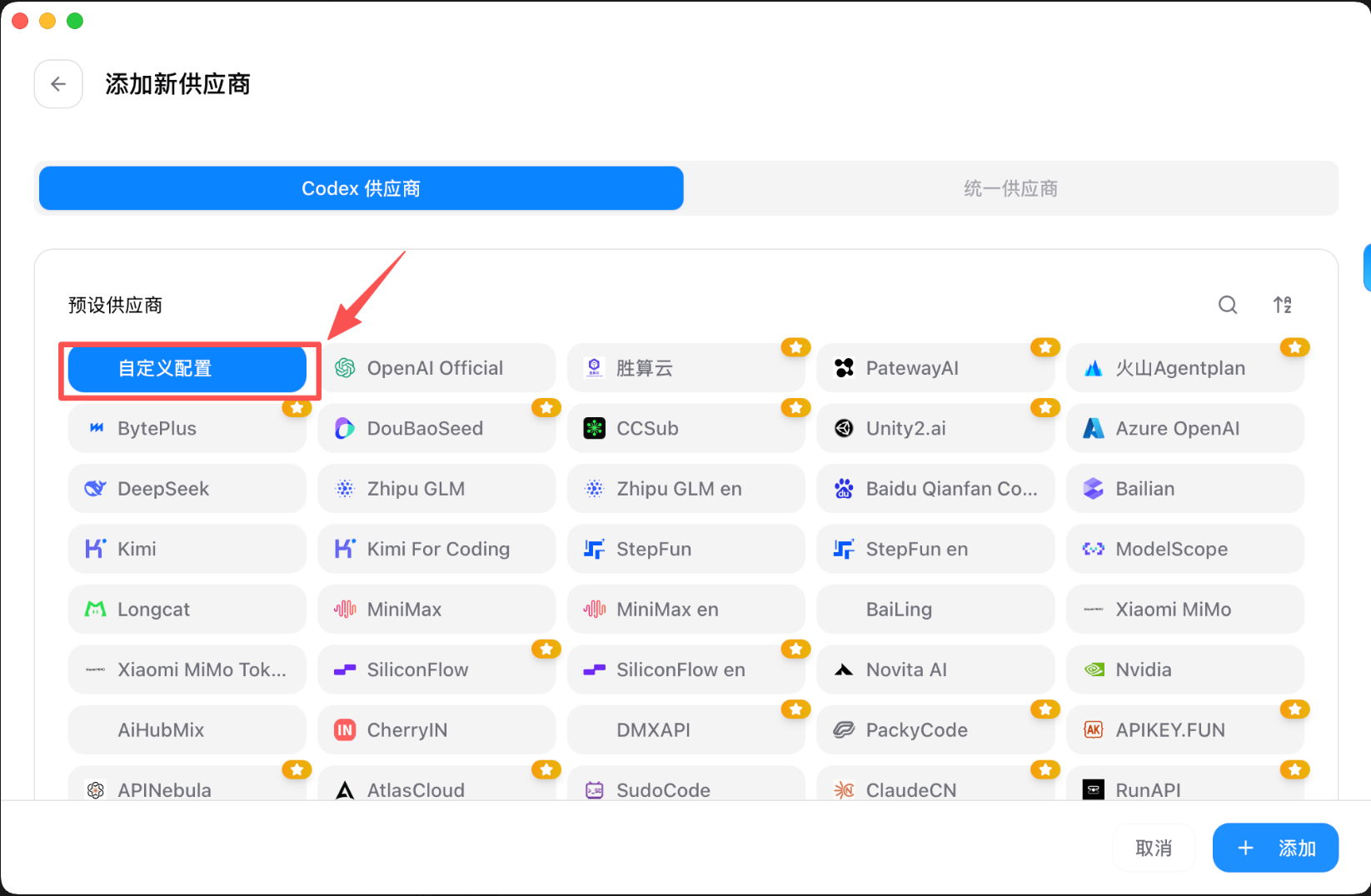
Task: Choose DeepSeek provider
Action: pyautogui.click(x=187, y=489)
